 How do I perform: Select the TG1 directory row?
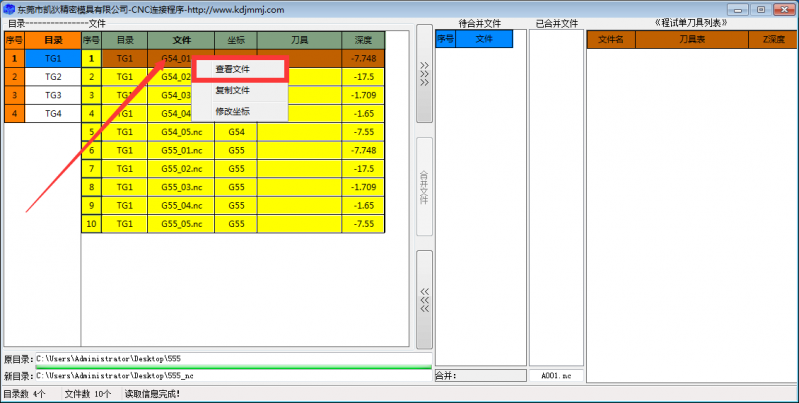(53, 59)
